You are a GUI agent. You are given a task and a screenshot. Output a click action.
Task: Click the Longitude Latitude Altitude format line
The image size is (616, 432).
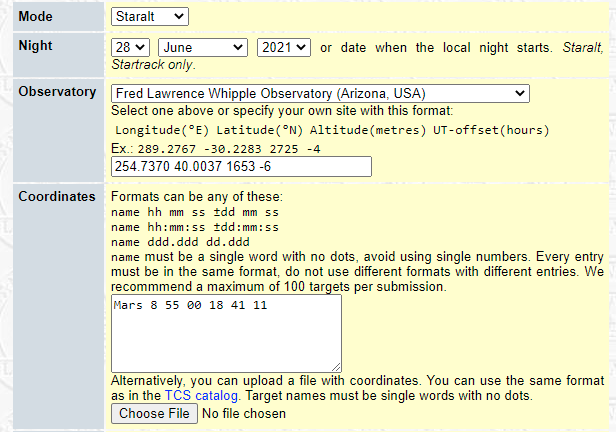coord(331,130)
